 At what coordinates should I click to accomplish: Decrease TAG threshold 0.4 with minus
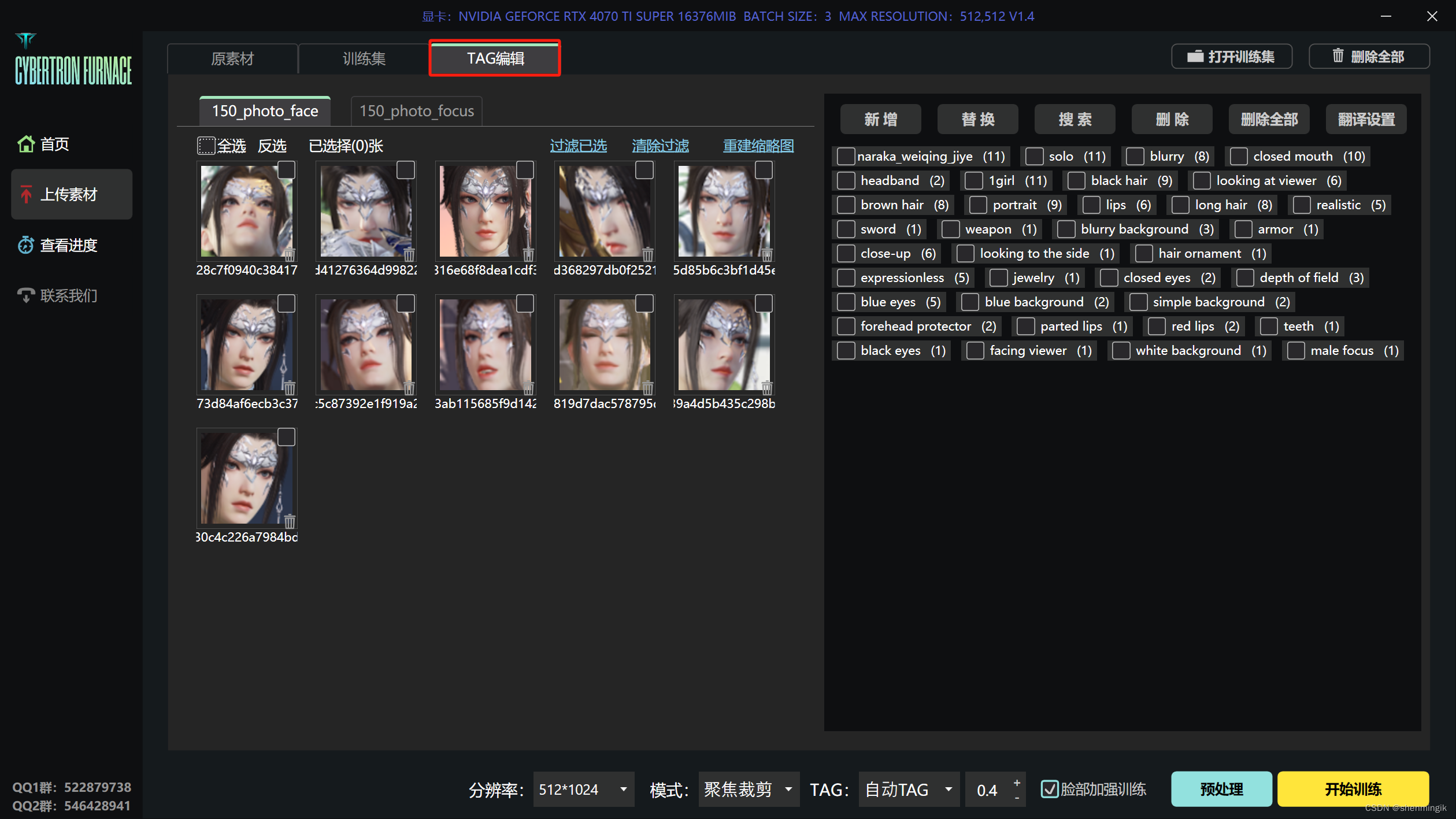click(x=1017, y=798)
